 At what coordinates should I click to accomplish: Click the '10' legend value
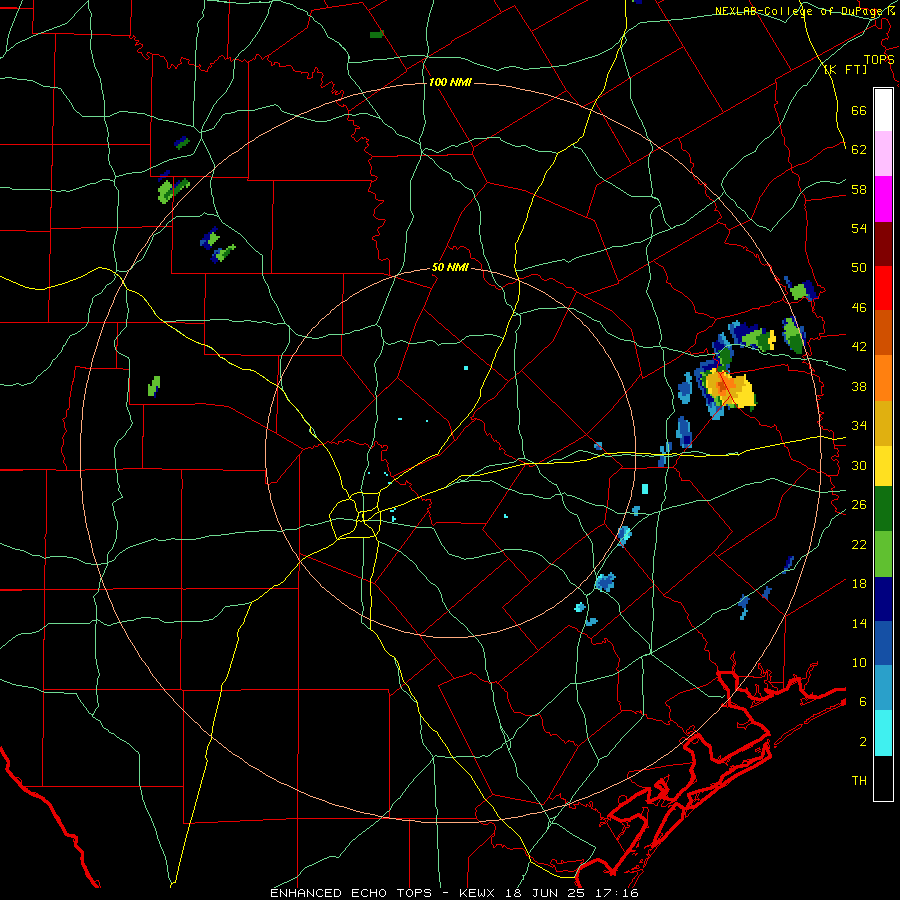pos(859,662)
